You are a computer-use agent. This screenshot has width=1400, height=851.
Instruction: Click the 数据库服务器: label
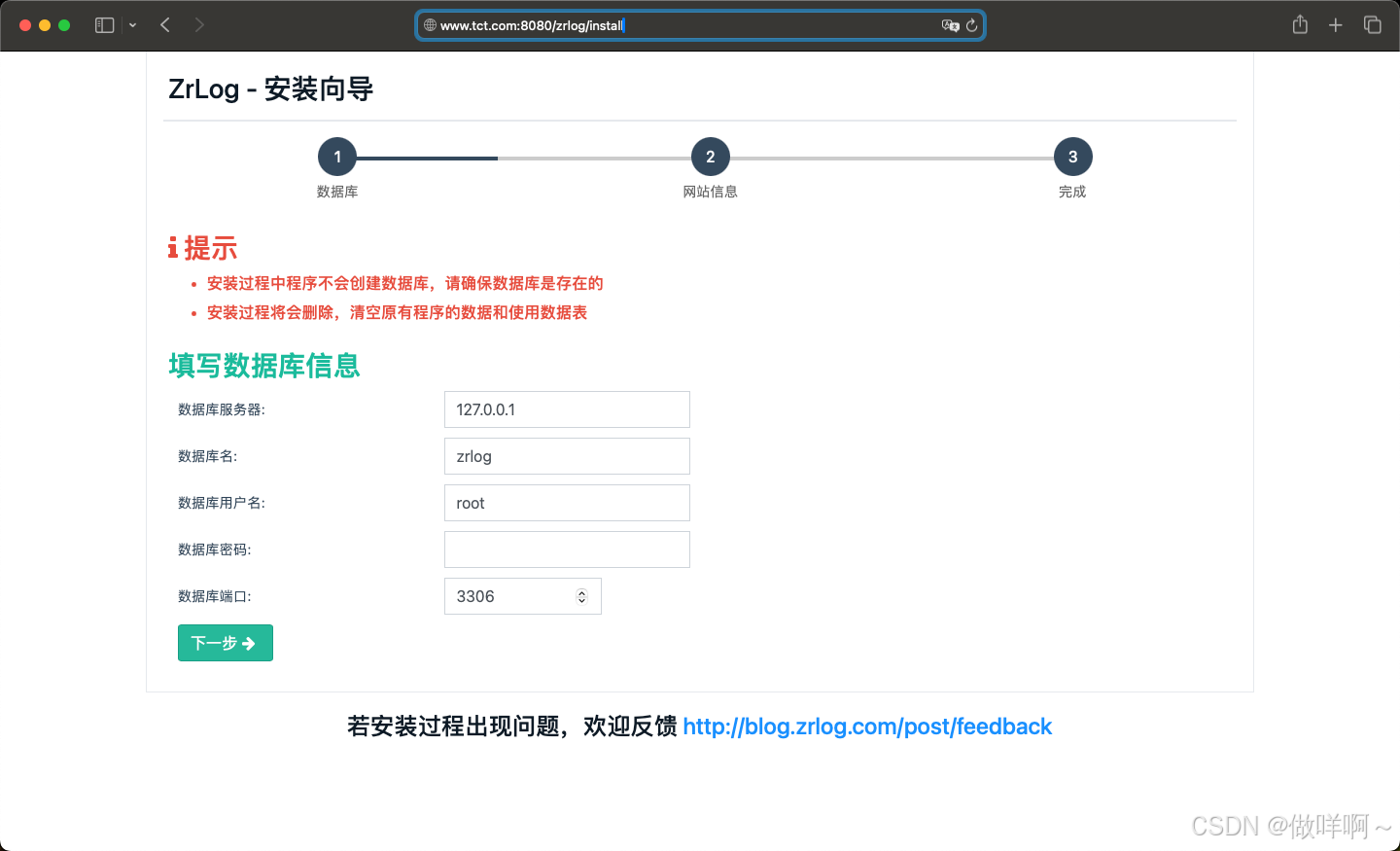[222, 409]
